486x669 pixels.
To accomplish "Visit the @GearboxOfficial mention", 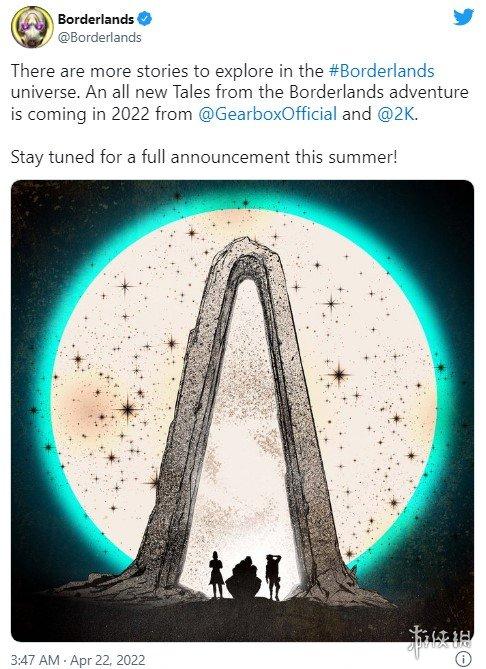I will (x=268, y=114).
